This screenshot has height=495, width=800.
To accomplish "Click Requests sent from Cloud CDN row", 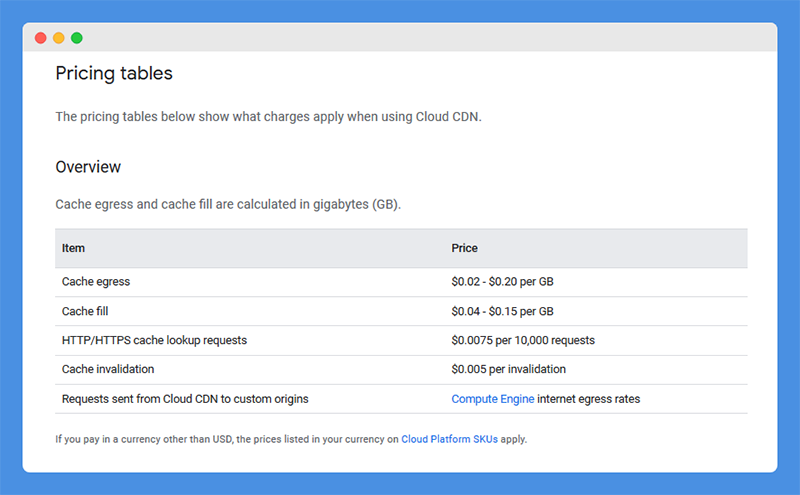I will (x=401, y=399).
